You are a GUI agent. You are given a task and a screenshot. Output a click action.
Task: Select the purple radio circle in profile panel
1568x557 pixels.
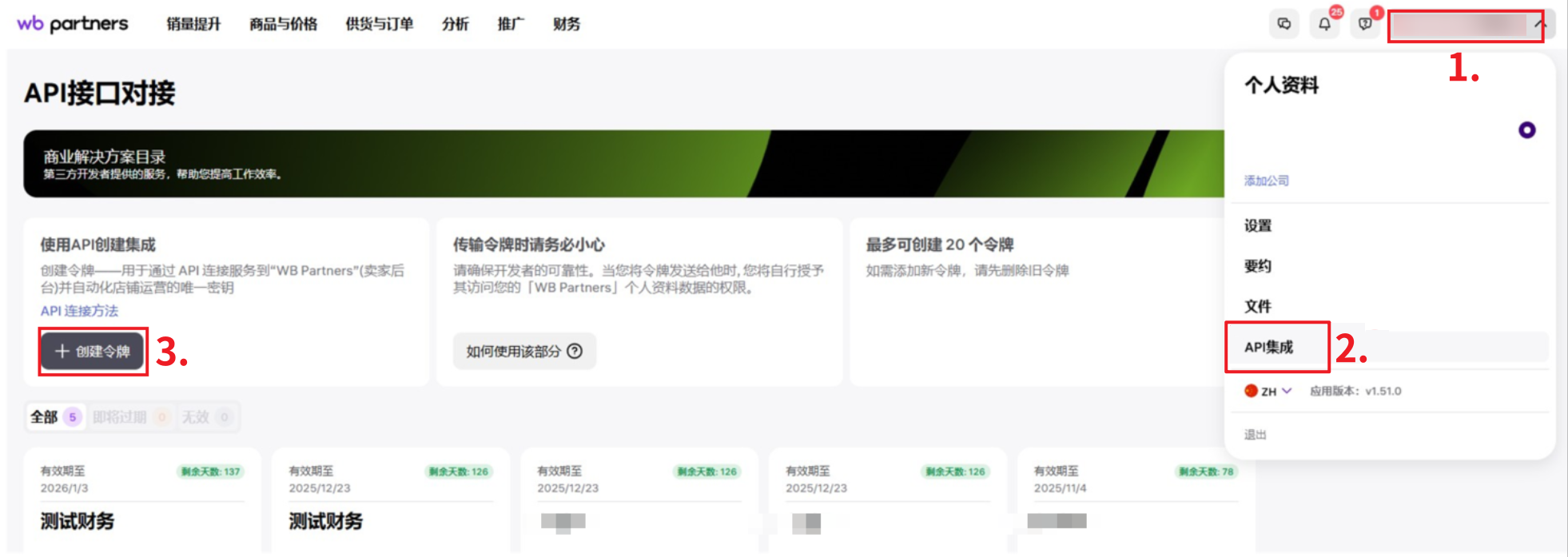pyautogui.click(x=1526, y=130)
